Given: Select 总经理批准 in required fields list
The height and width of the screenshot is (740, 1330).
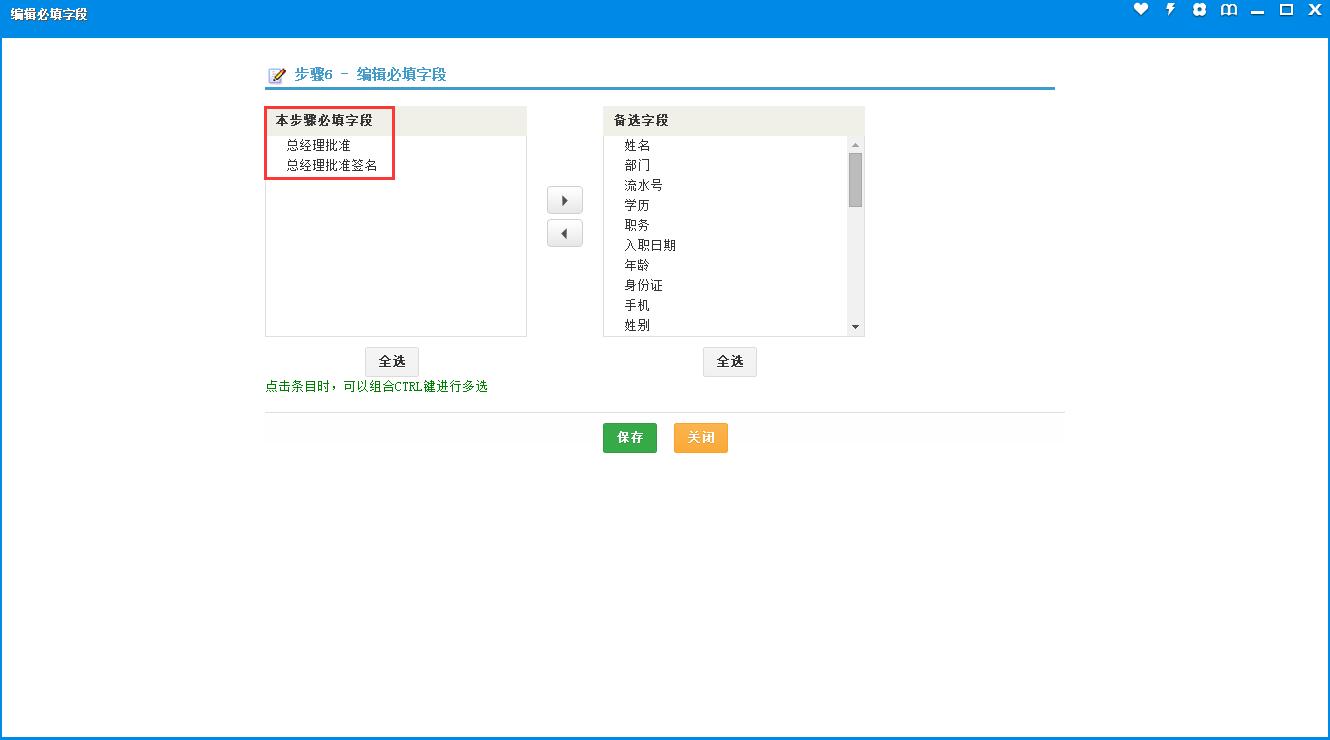Looking at the screenshot, I should (x=318, y=145).
